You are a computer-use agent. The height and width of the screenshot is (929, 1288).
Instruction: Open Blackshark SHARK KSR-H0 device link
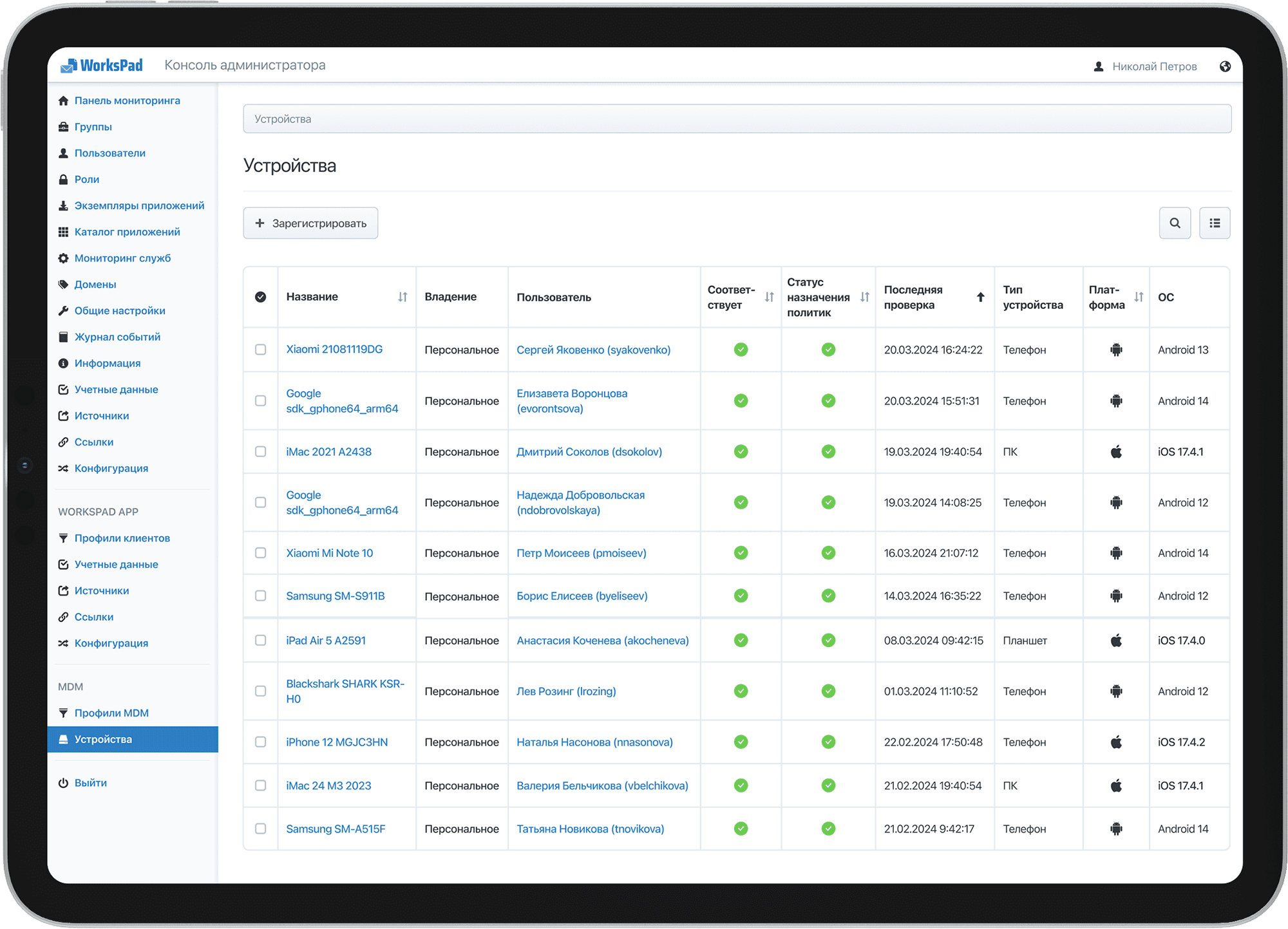tap(345, 691)
